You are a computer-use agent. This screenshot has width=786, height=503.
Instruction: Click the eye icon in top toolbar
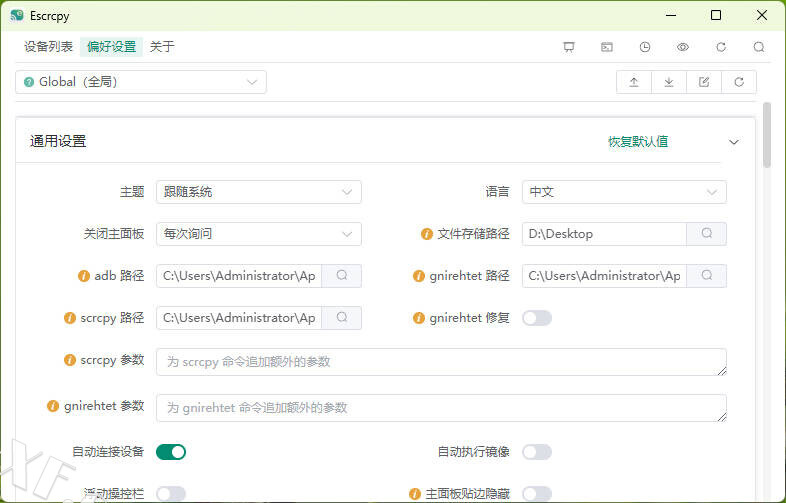pos(683,47)
